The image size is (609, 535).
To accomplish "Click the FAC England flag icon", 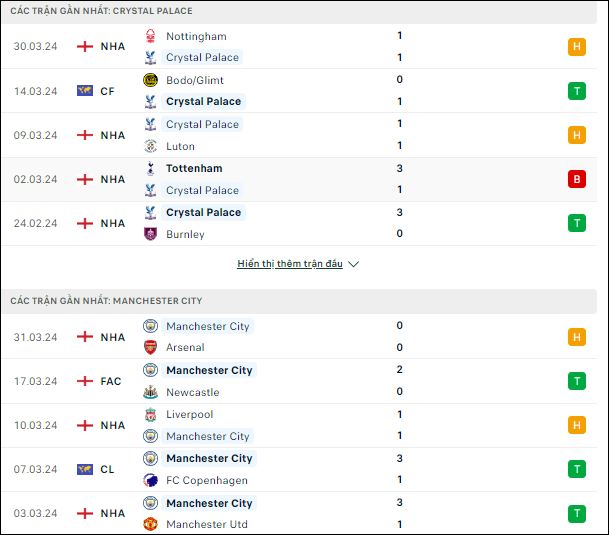I will click(85, 381).
